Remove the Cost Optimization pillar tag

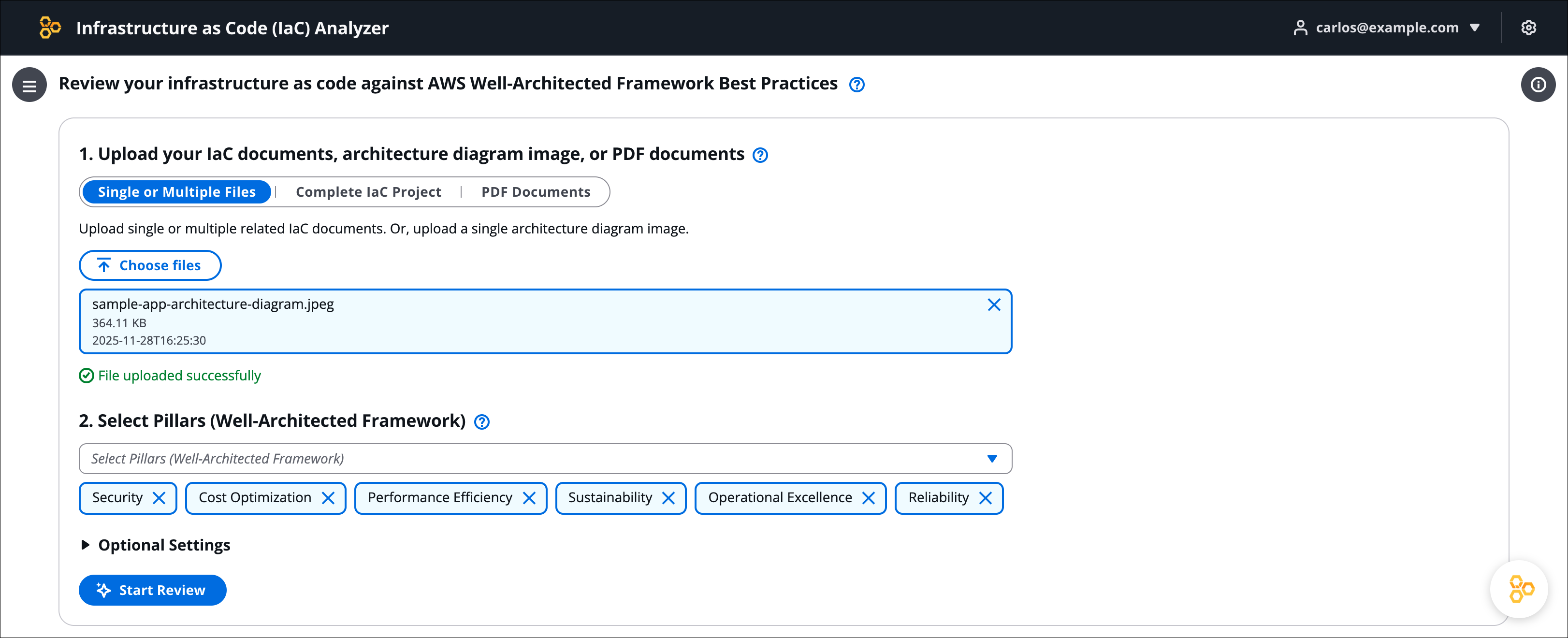tap(328, 498)
